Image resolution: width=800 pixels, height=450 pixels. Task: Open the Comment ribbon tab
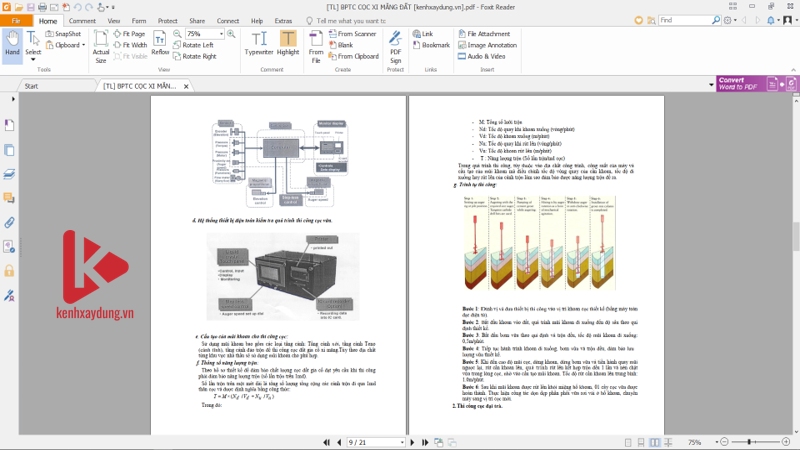point(83,20)
